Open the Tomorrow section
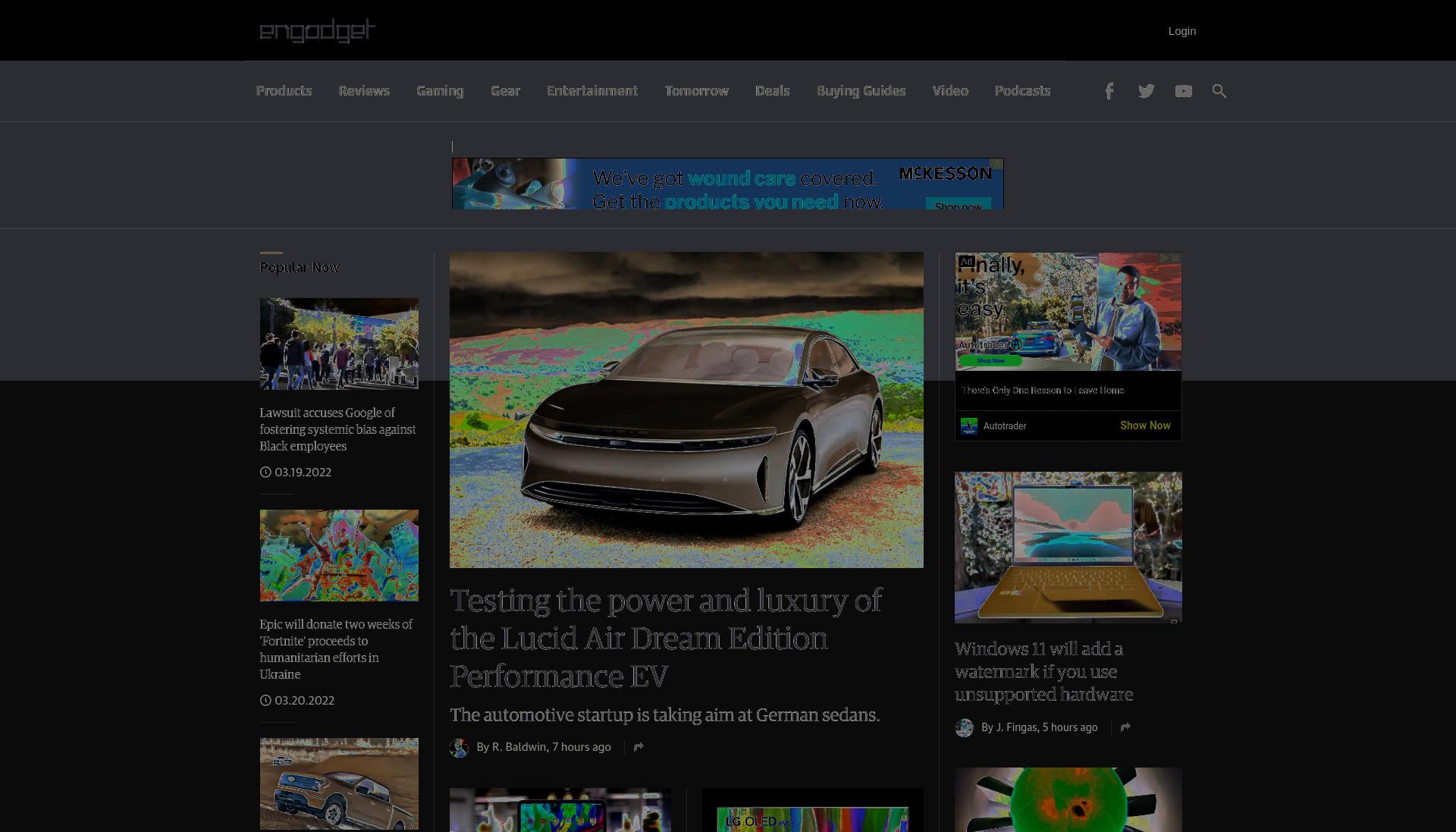The height and width of the screenshot is (832, 1456). tap(696, 91)
